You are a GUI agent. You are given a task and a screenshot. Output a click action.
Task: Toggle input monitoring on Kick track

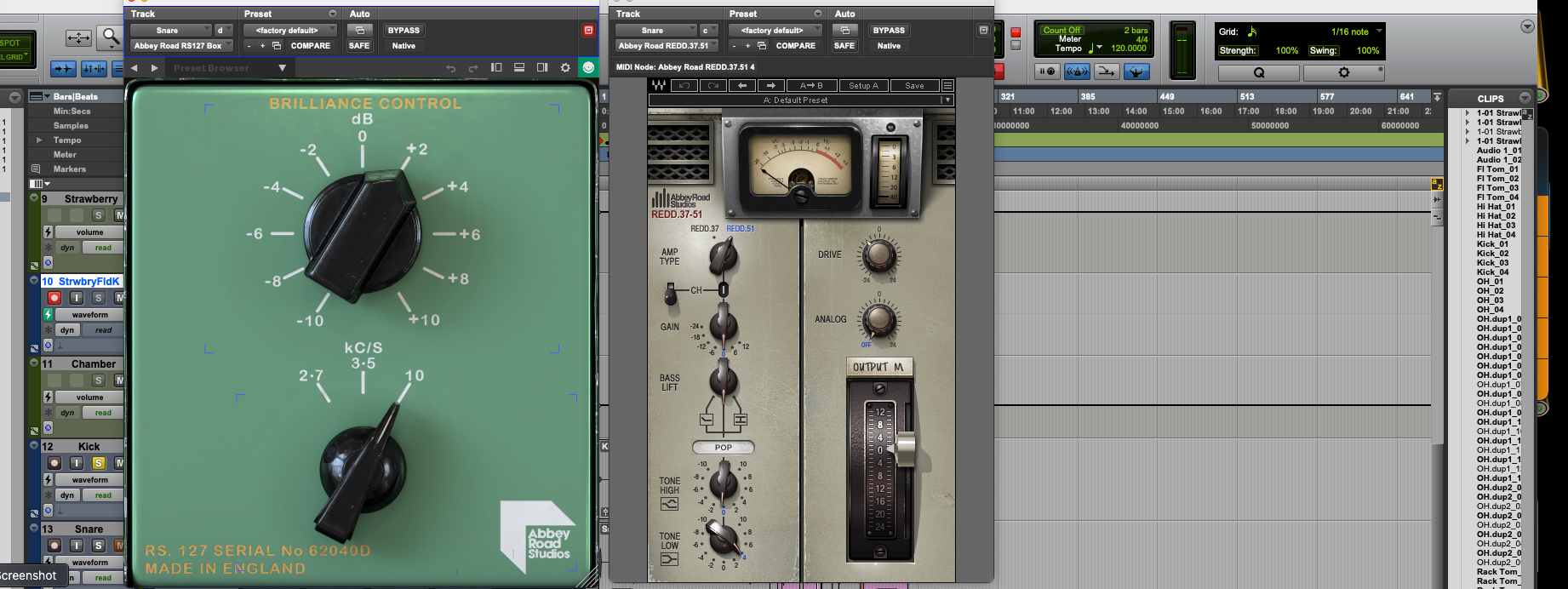click(77, 463)
